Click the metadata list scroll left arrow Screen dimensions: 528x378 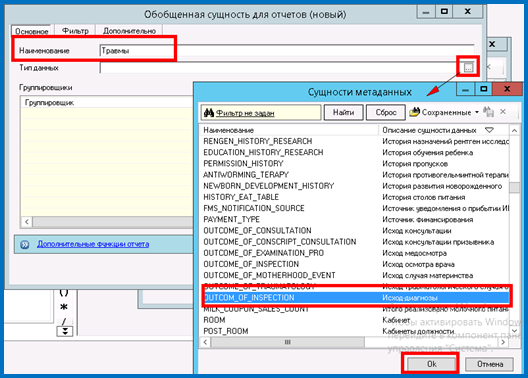(x=205, y=342)
